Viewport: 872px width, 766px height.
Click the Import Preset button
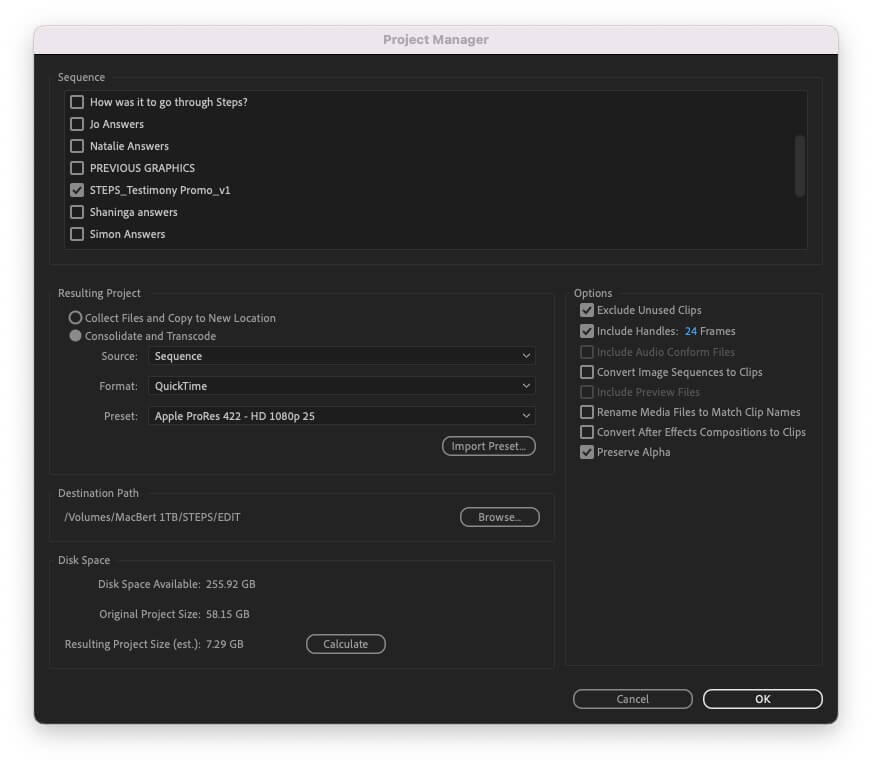(488, 446)
